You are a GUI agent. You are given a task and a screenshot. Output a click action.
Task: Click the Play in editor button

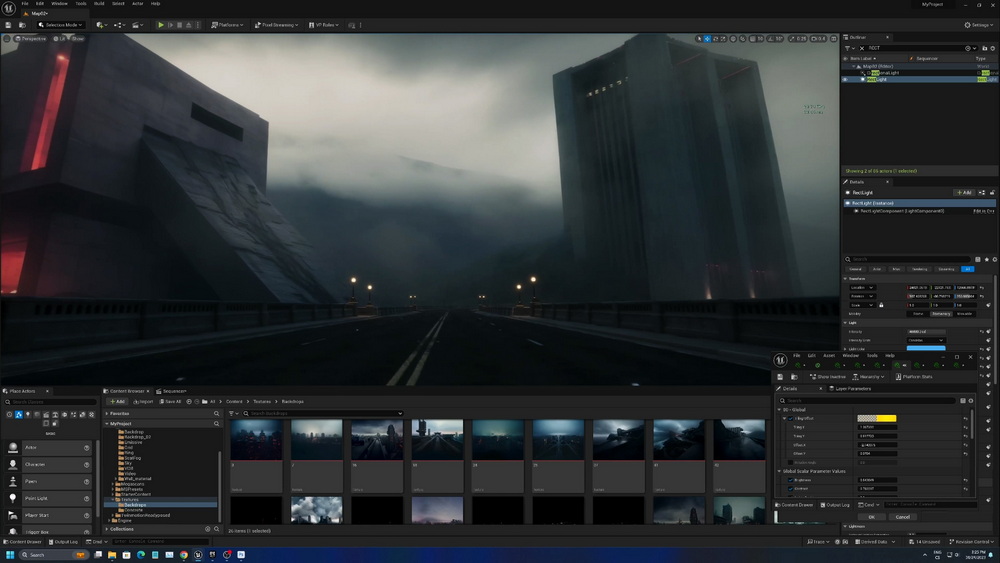pyautogui.click(x=161, y=25)
